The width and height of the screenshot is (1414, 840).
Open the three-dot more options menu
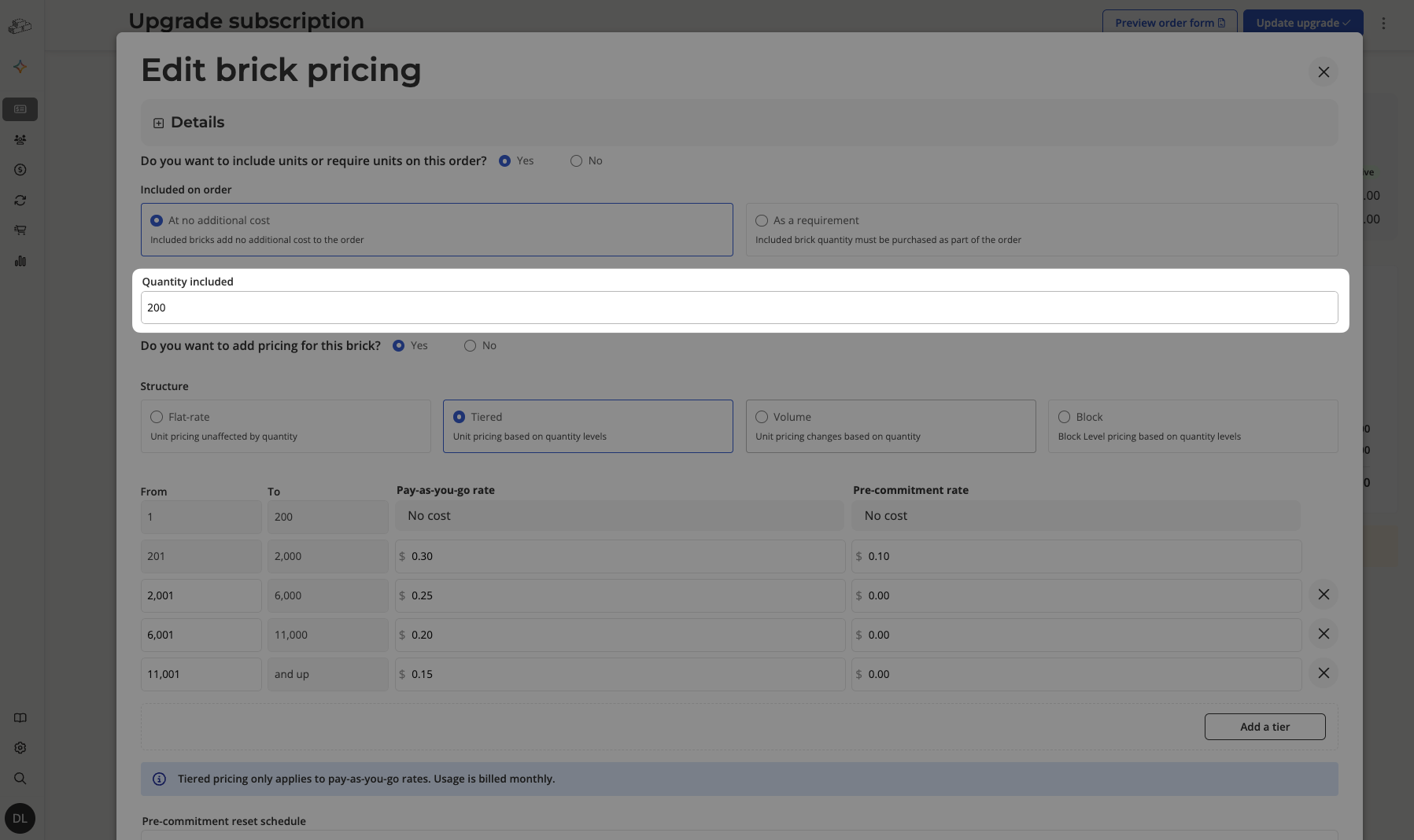[x=1383, y=23]
